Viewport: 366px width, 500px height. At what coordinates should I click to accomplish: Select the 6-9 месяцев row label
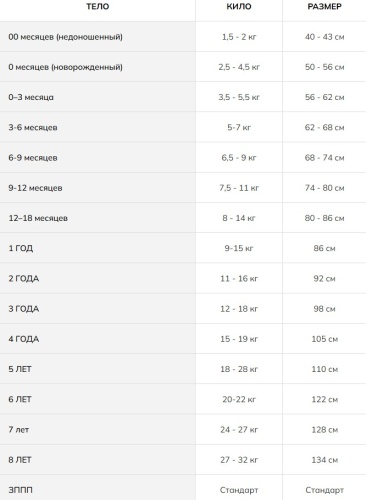pyautogui.click(x=33, y=158)
